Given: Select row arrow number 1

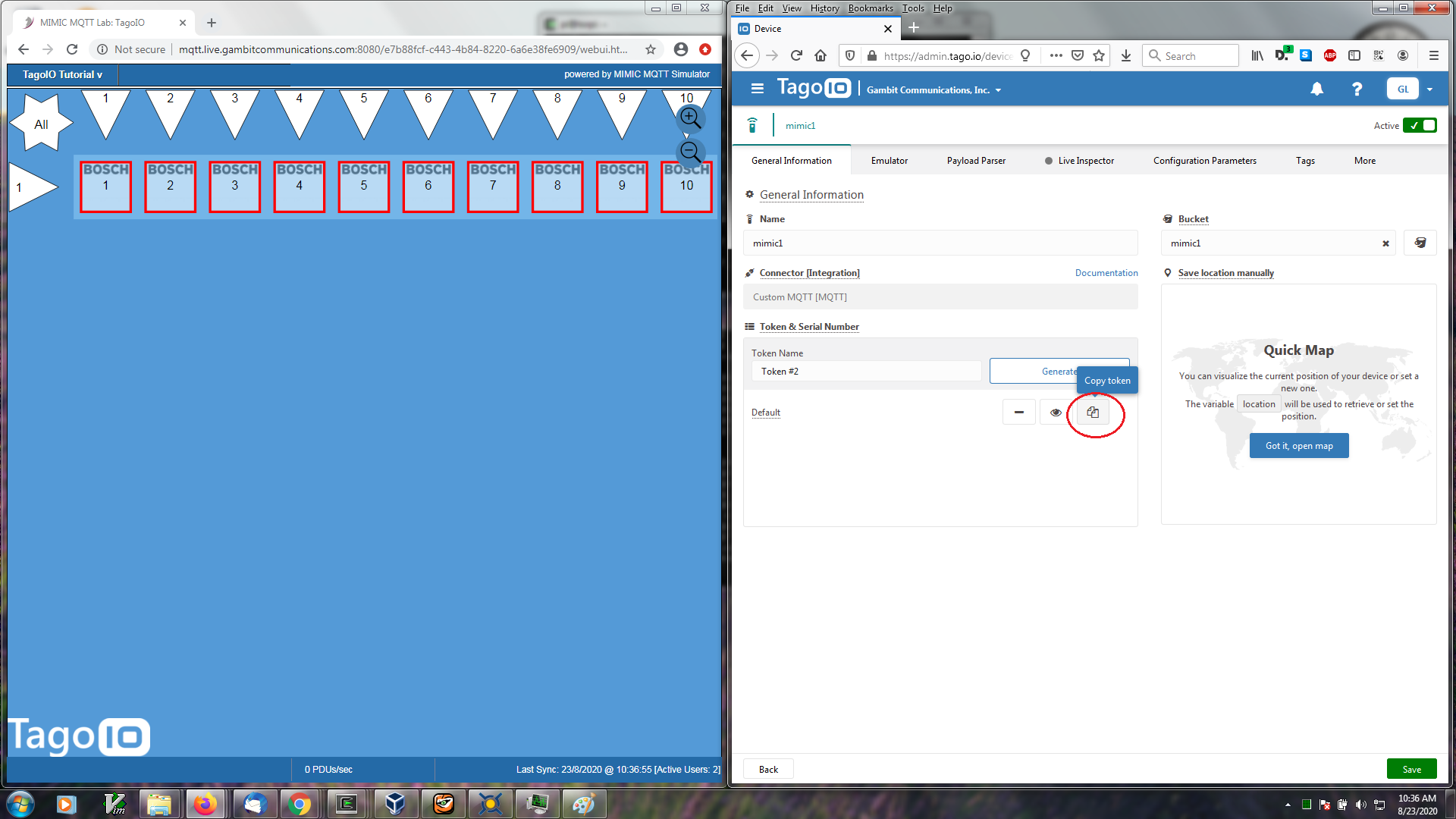Looking at the screenshot, I should pyautogui.click(x=33, y=187).
